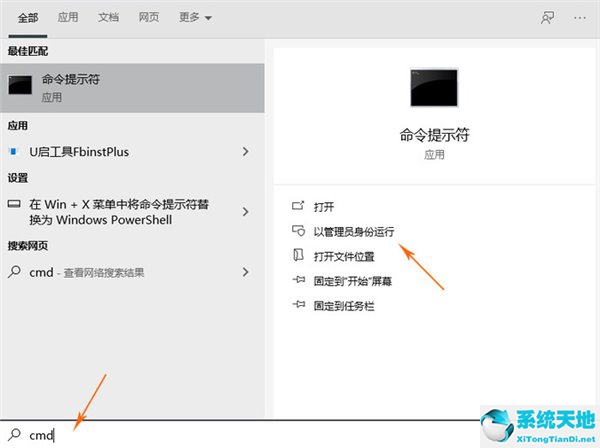Viewport: 600px width, 448px height.
Task: Click the search magnifier icon in search box
Action: click(15, 434)
